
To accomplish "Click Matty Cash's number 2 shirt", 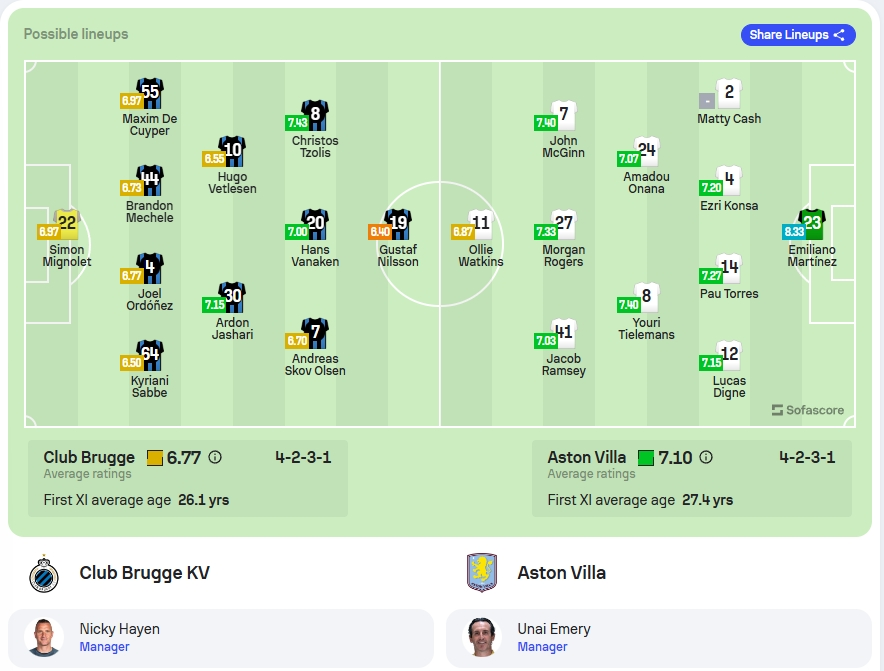I will (729, 92).
